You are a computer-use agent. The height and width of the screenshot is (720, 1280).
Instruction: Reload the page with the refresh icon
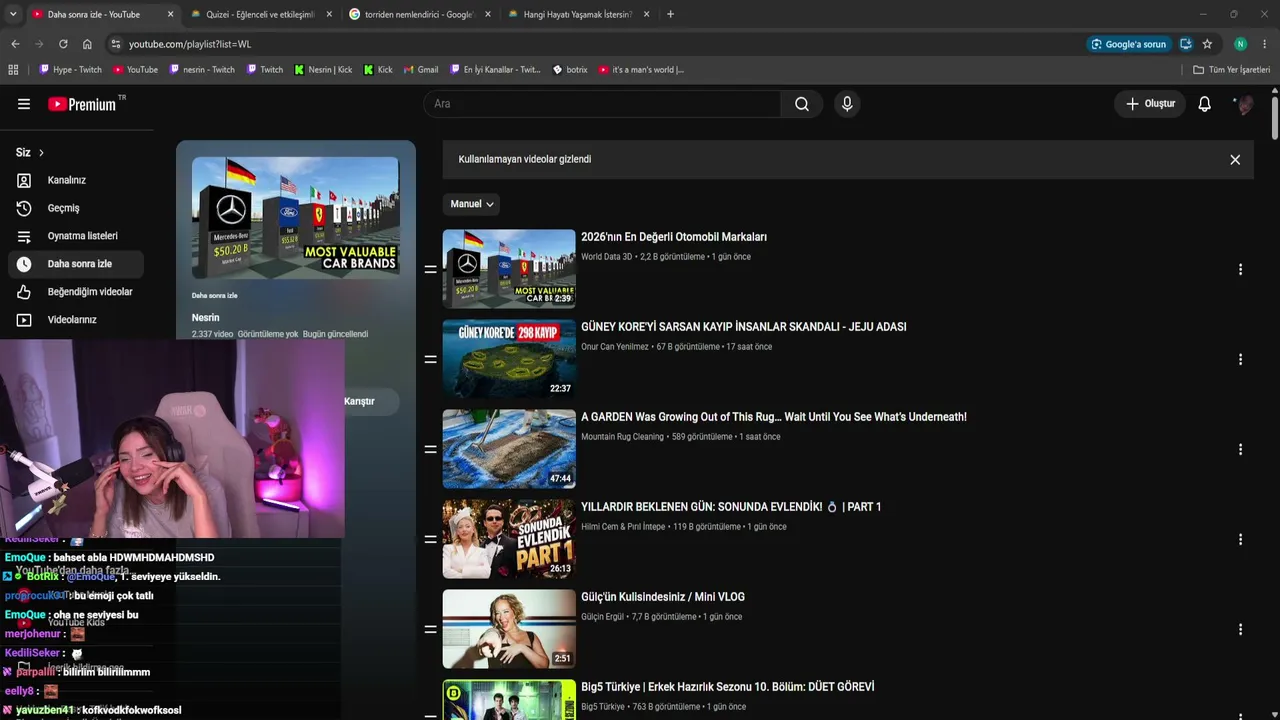63,44
